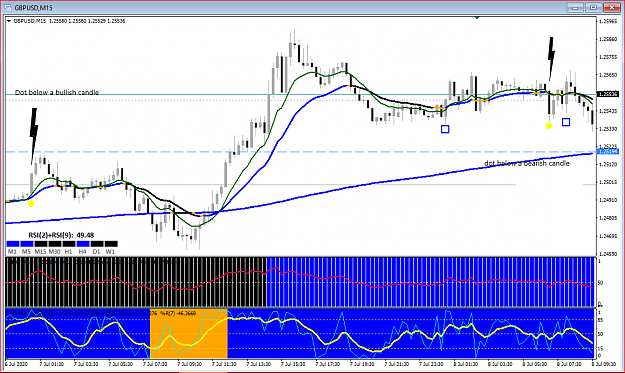Click the H1 timeframe label

point(69,251)
